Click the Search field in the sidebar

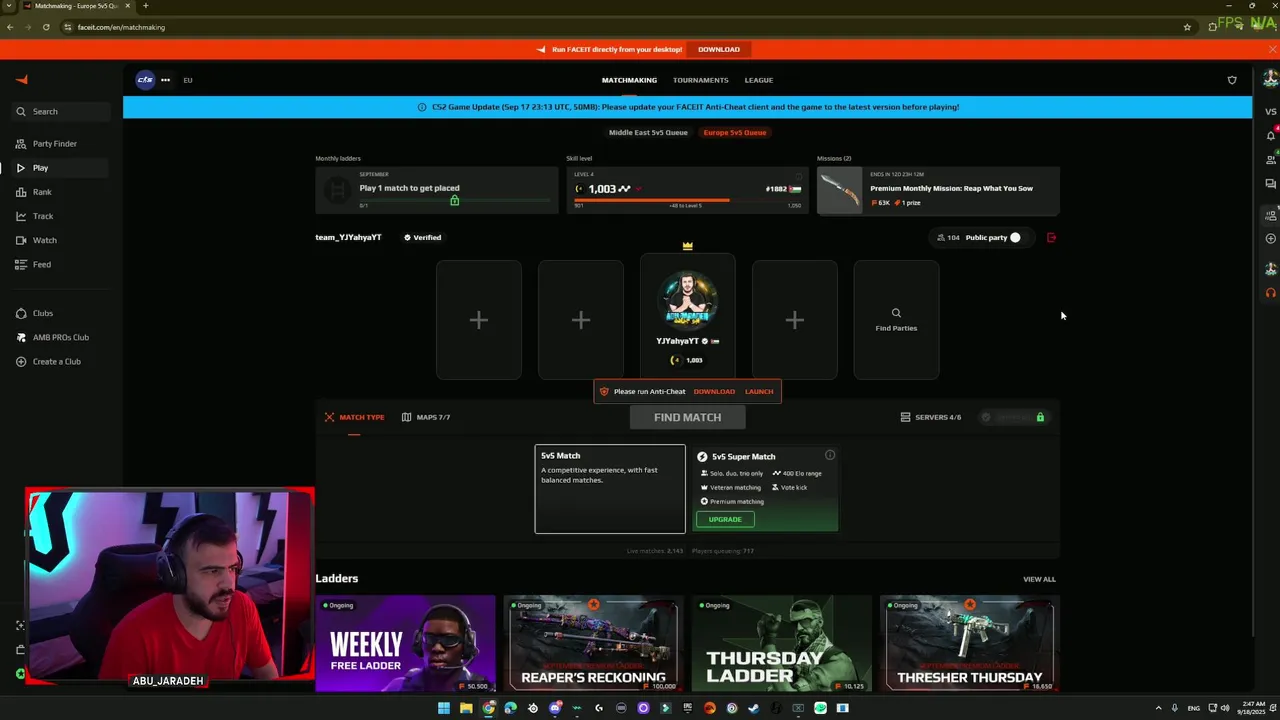pyautogui.click(x=62, y=111)
